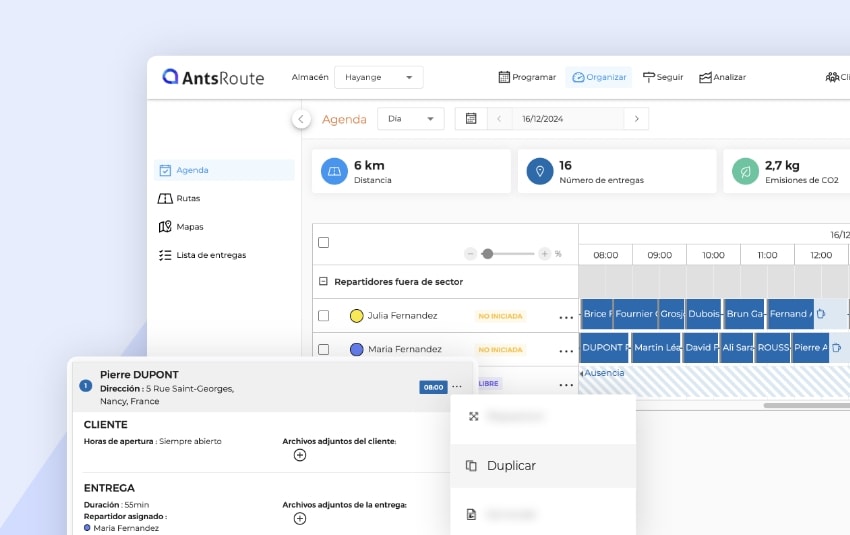Collapse sidebar with the left arrow button
850x535 pixels.
[301, 119]
